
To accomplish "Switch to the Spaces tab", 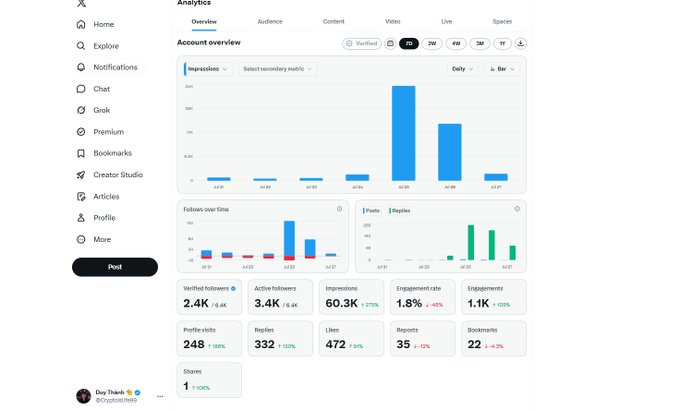I will [502, 22].
